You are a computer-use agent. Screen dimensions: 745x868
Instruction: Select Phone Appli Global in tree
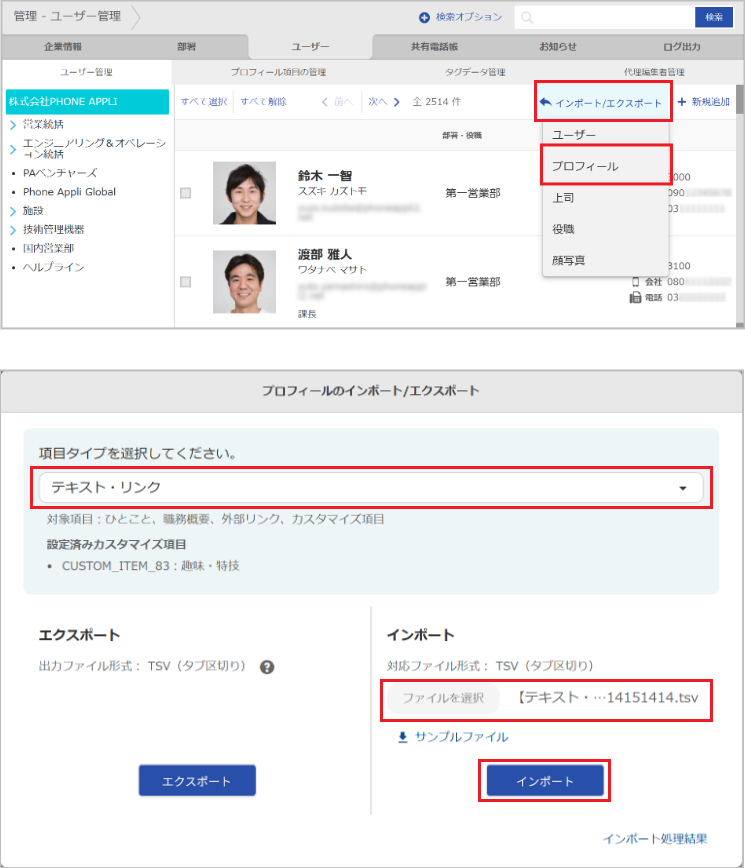69,192
